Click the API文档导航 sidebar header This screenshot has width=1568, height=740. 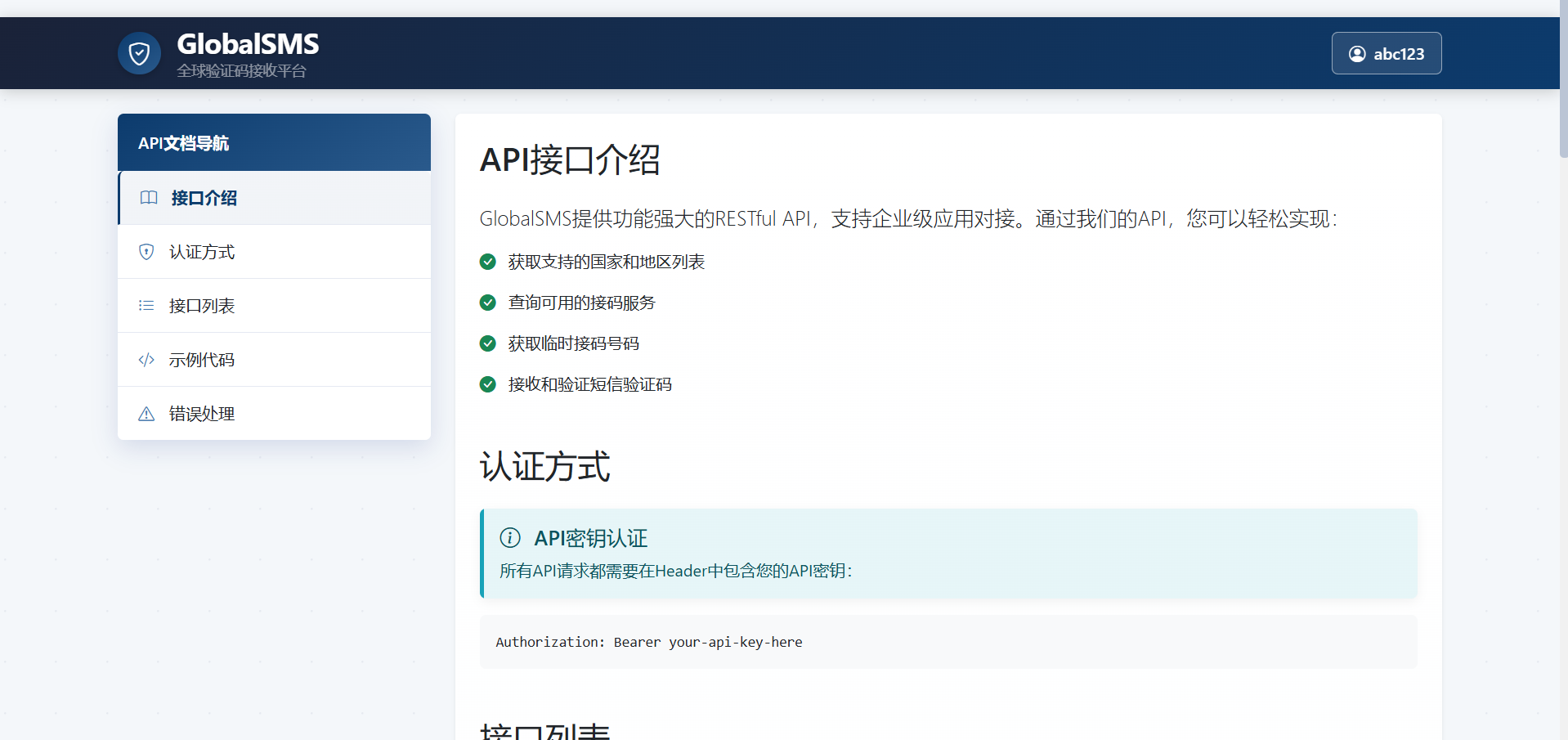275,142
